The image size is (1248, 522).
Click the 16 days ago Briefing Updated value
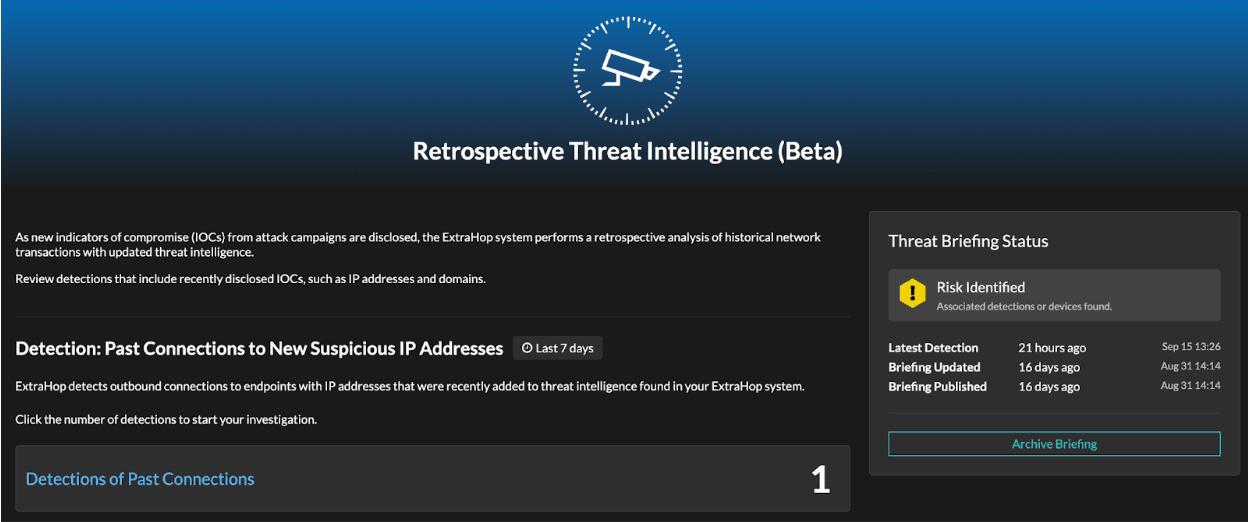1048,367
